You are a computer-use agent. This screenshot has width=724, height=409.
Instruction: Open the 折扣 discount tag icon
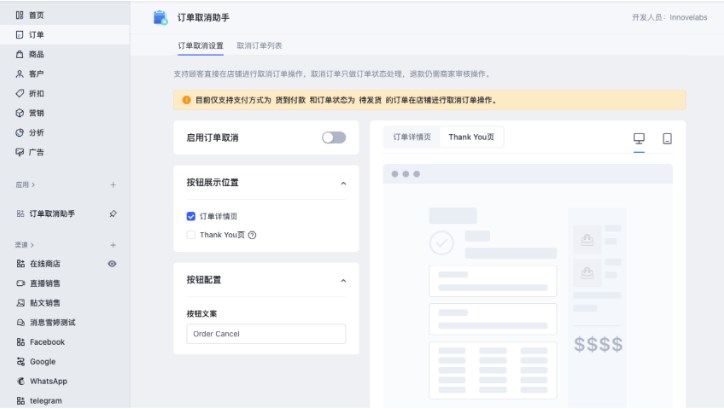pyautogui.click(x=19, y=93)
